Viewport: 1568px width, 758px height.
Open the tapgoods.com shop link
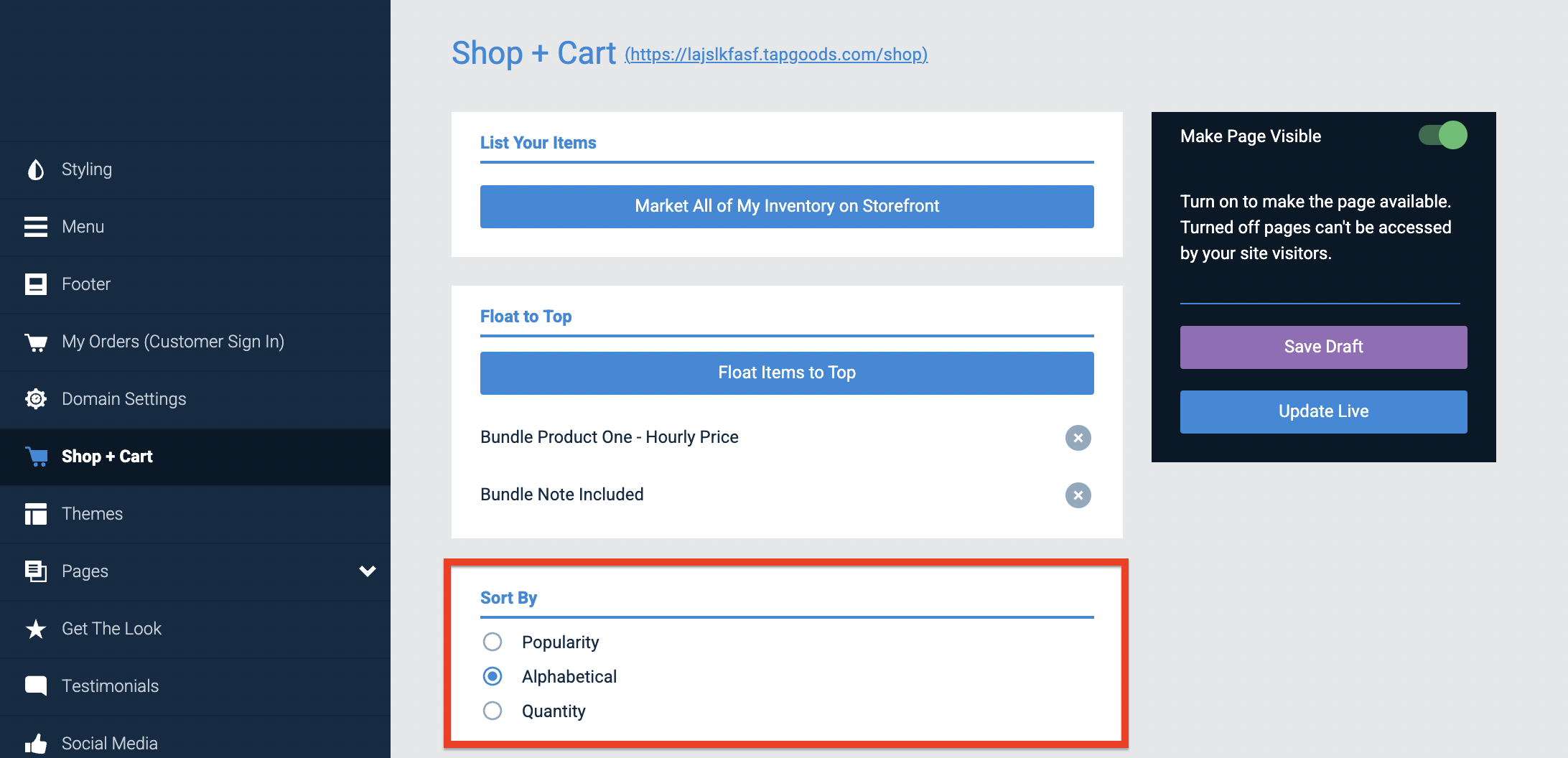776,54
